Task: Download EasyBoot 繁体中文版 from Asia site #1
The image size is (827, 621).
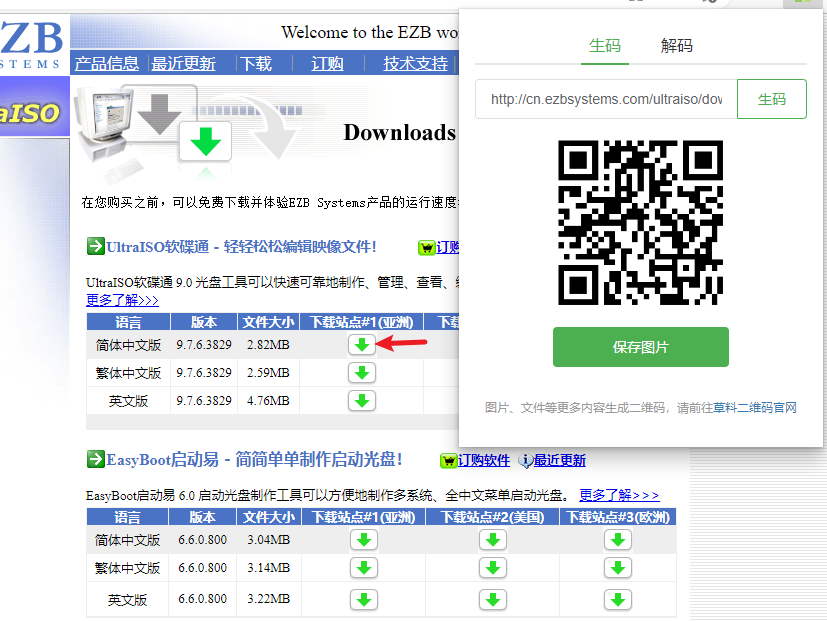Action: click(364, 568)
